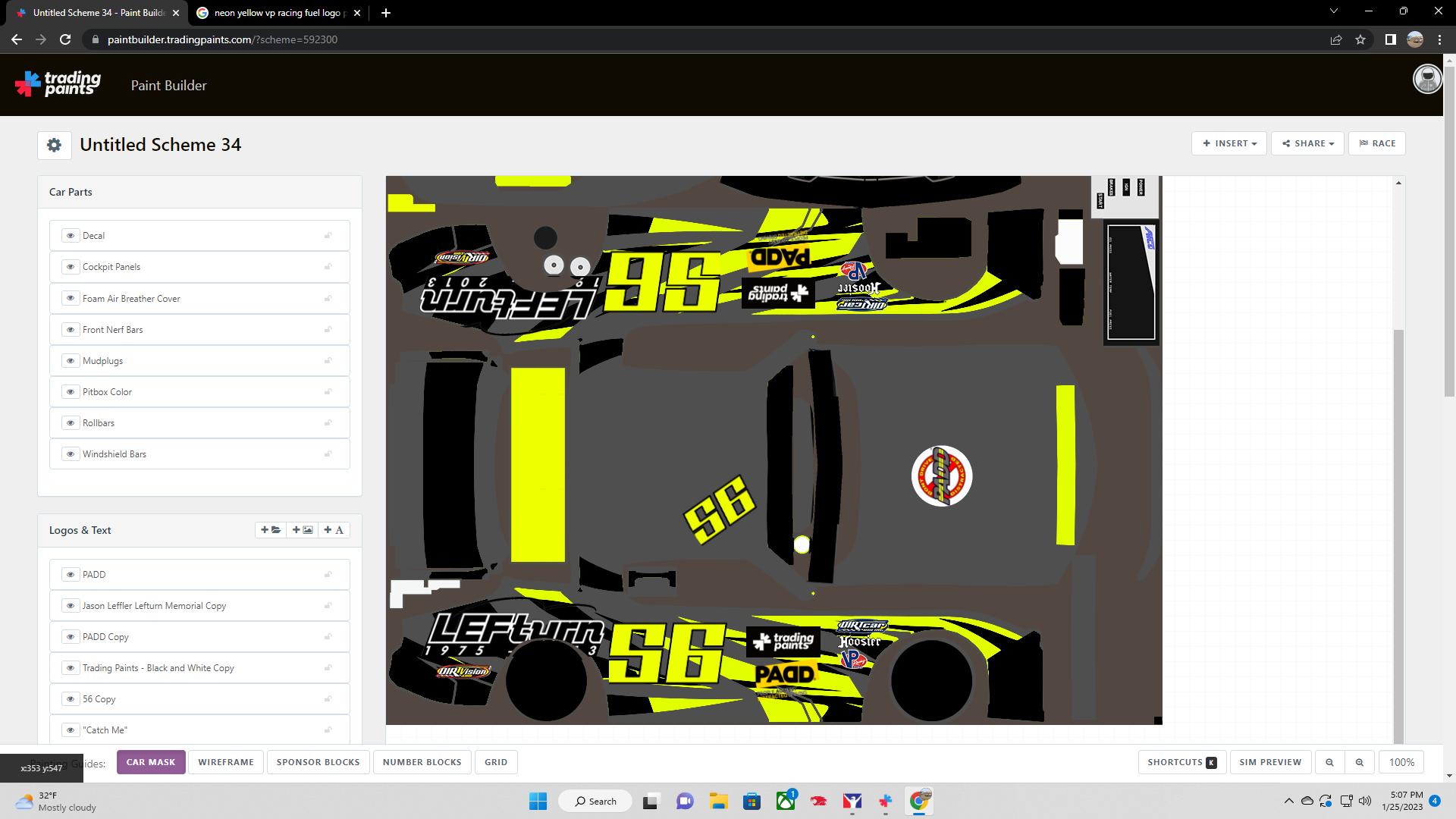Viewport: 1456px width, 819px height.
Task: Click add image upload icon
Action: [x=303, y=530]
